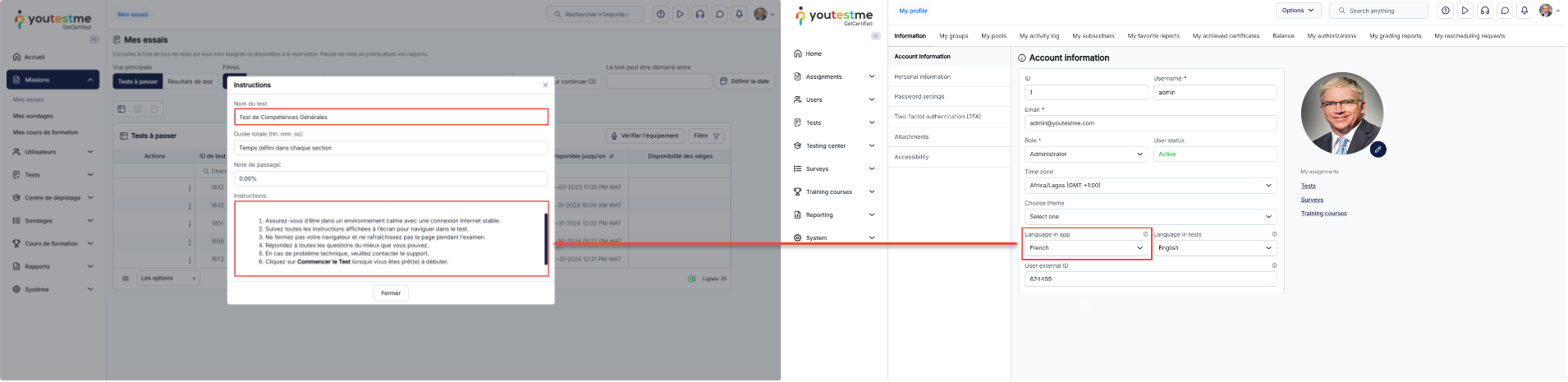Switch to My activity log tab
Image resolution: width=1568 pixels, height=382 pixels.
pos(1038,36)
